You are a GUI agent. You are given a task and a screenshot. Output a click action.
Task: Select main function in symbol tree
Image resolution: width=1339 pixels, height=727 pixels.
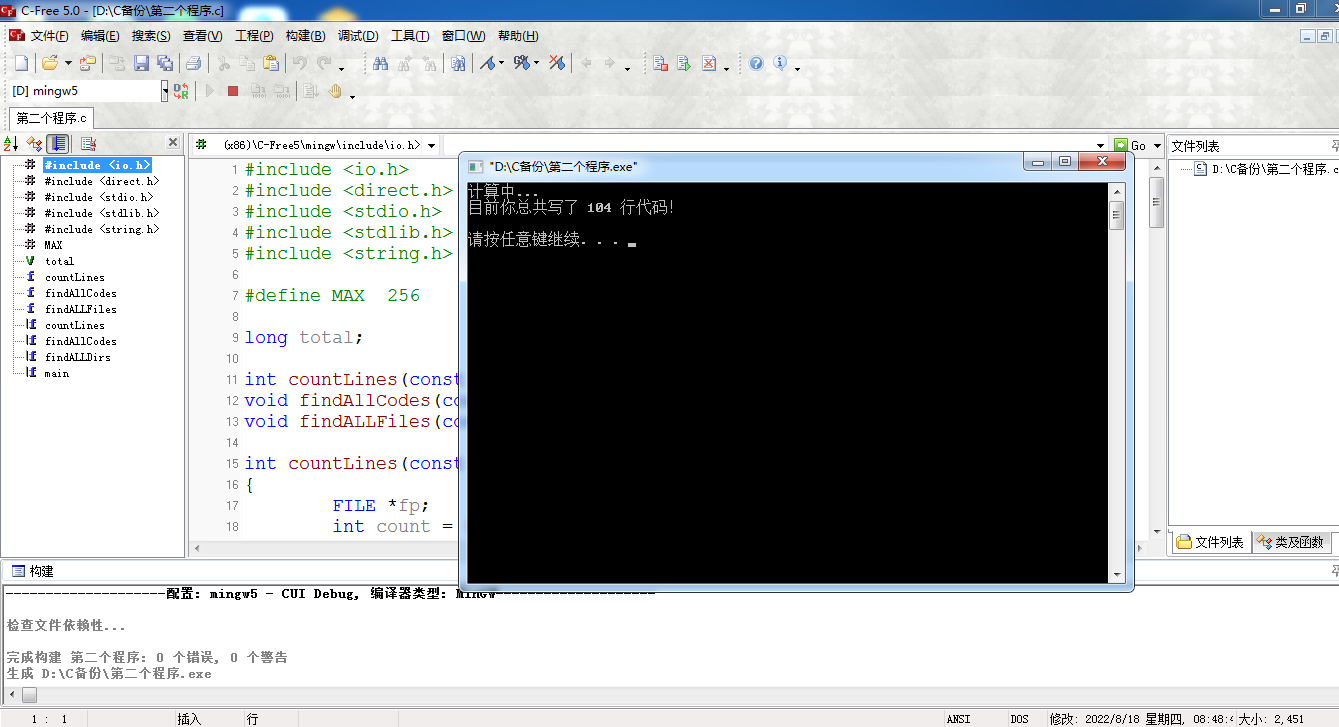[x=57, y=373]
